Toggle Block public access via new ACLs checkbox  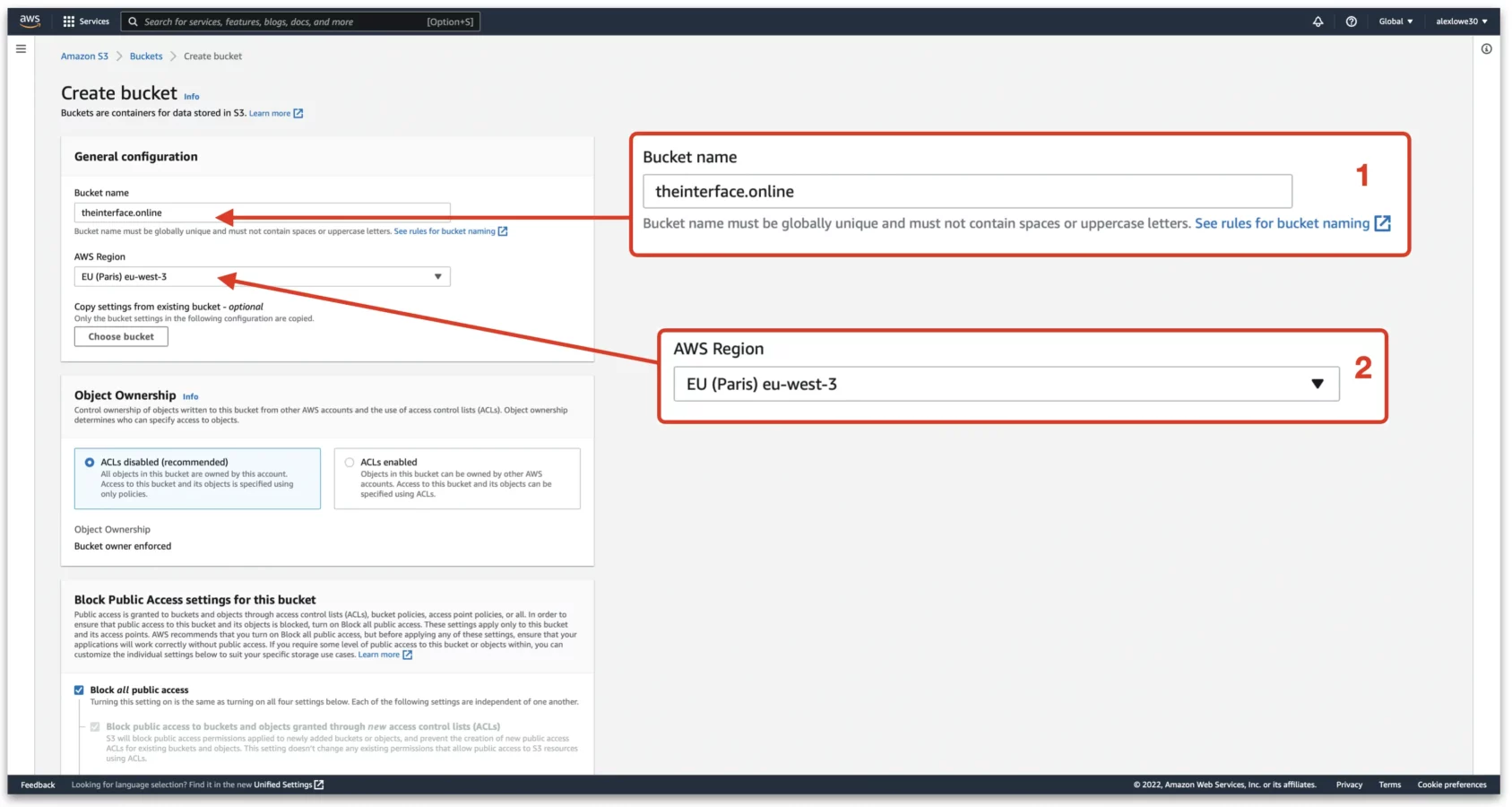click(95, 727)
